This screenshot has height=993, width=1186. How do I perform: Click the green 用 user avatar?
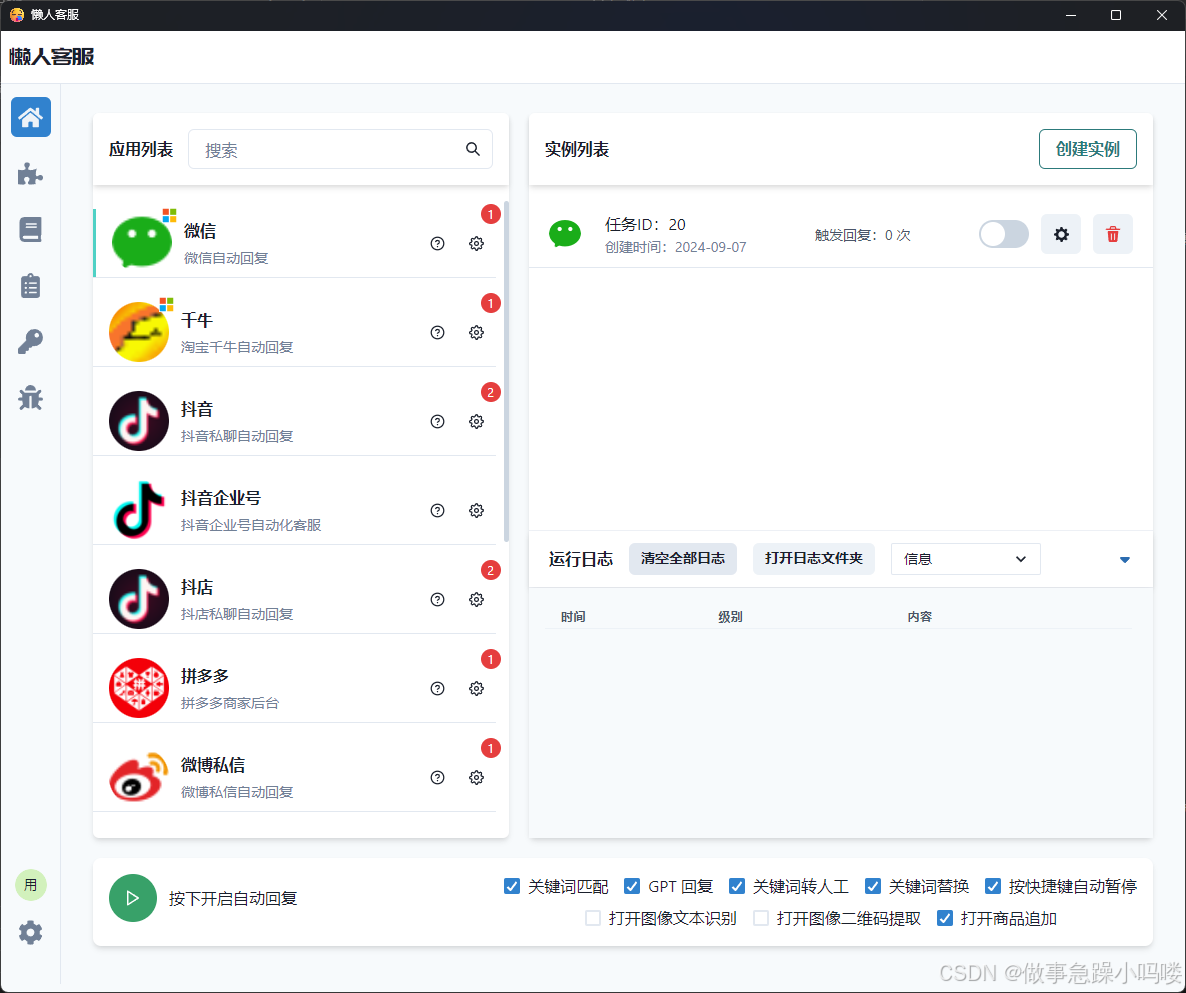31,885
